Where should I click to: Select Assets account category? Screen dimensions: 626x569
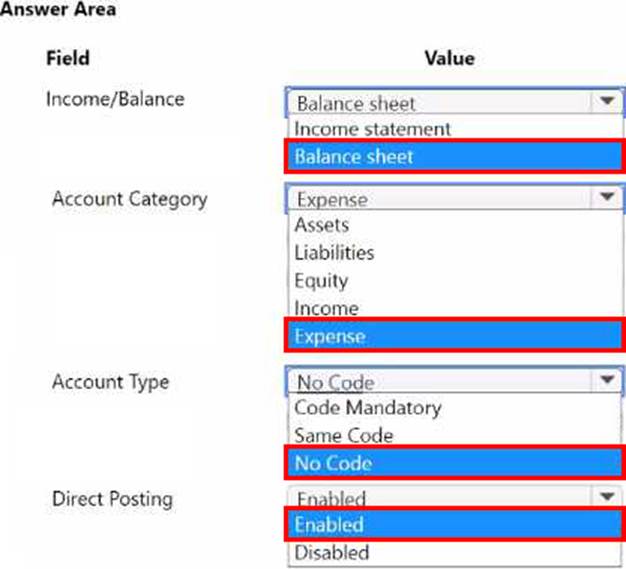[321, 225]
